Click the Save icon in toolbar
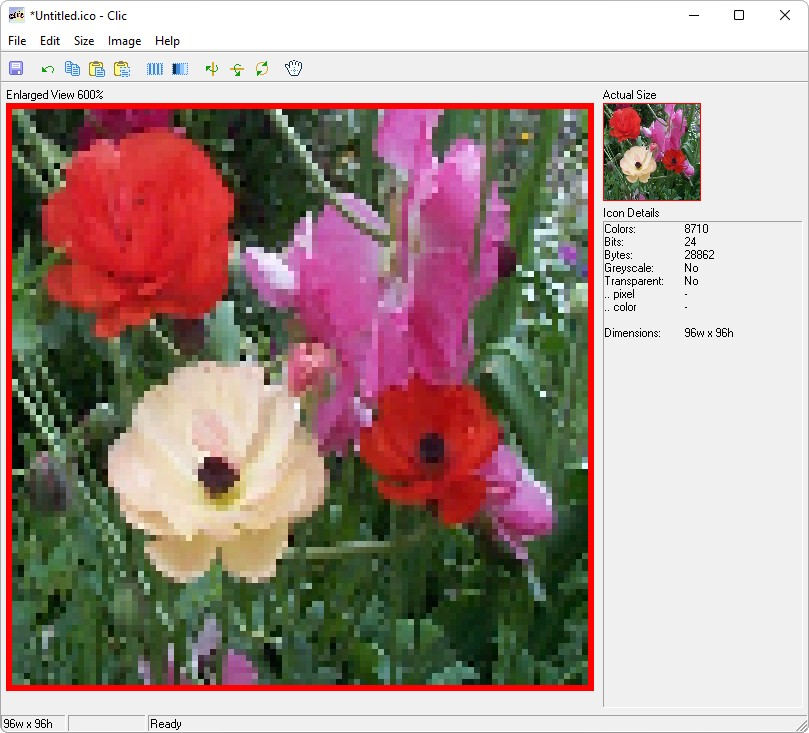This screenshot has height=733, width=809. point(16,69)
